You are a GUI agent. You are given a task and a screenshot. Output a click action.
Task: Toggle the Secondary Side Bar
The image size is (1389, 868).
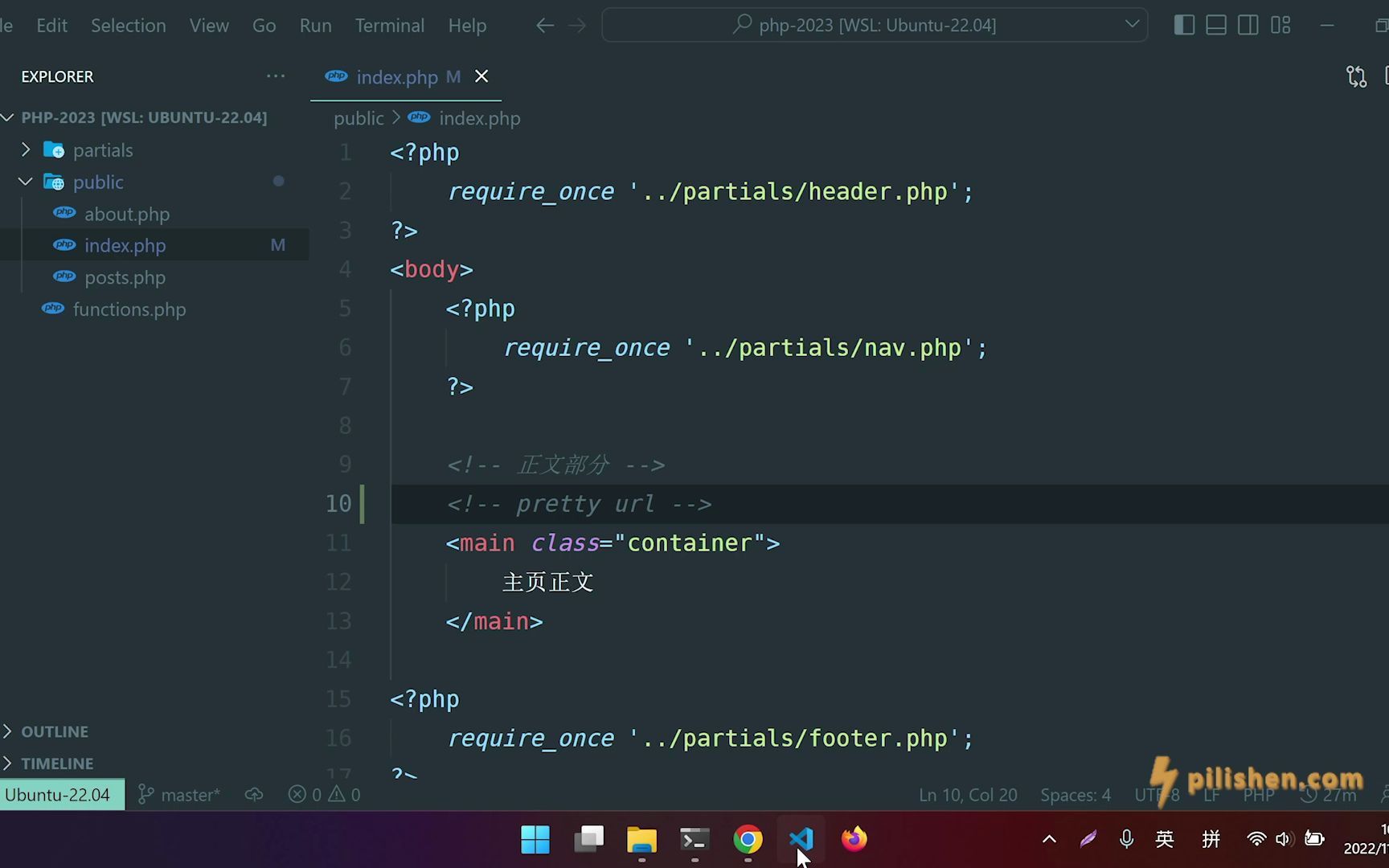point(1248,25)
